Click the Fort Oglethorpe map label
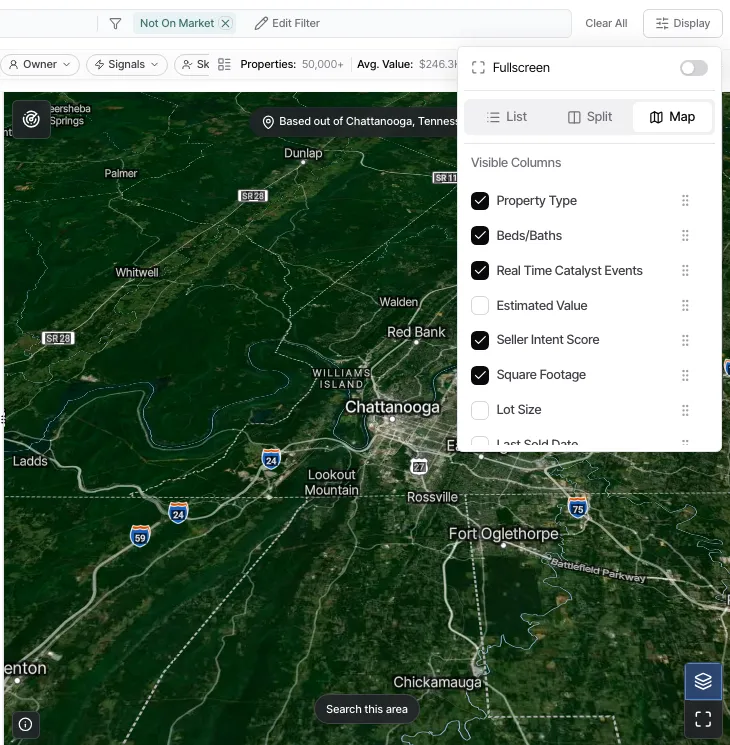The height and width of the screenshot is (745, 730). point(503,534)
